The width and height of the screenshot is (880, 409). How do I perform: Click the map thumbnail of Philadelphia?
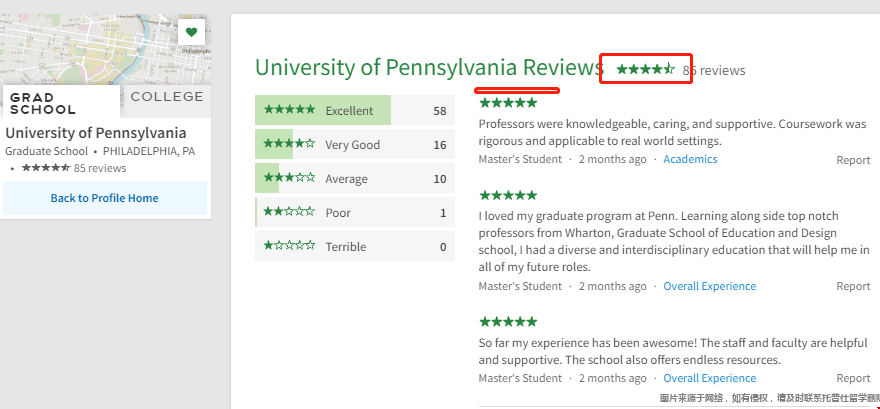90,45
